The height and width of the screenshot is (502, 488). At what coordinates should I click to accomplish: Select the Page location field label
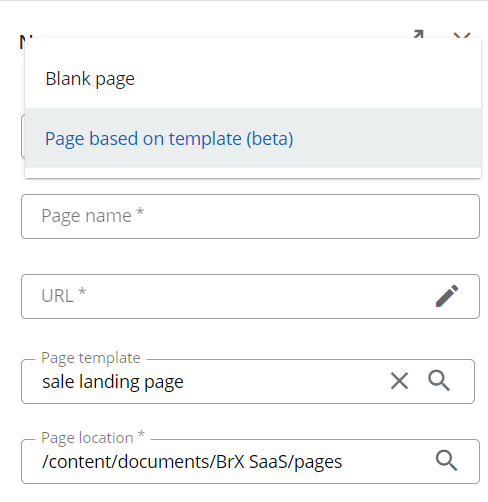pyautogui.click(x=93, y=438)
